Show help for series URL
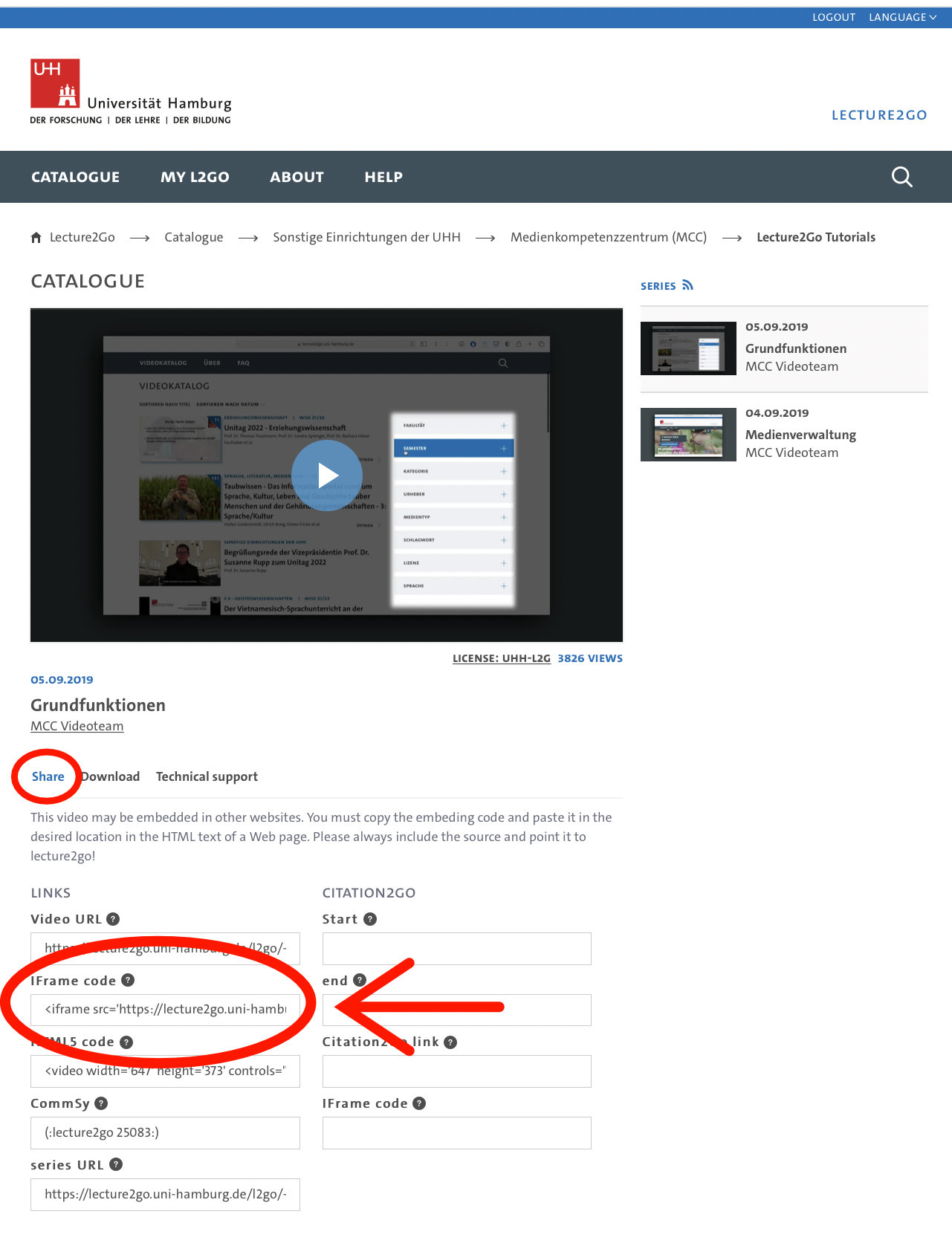952x1243 pixels. point(116,1165)
